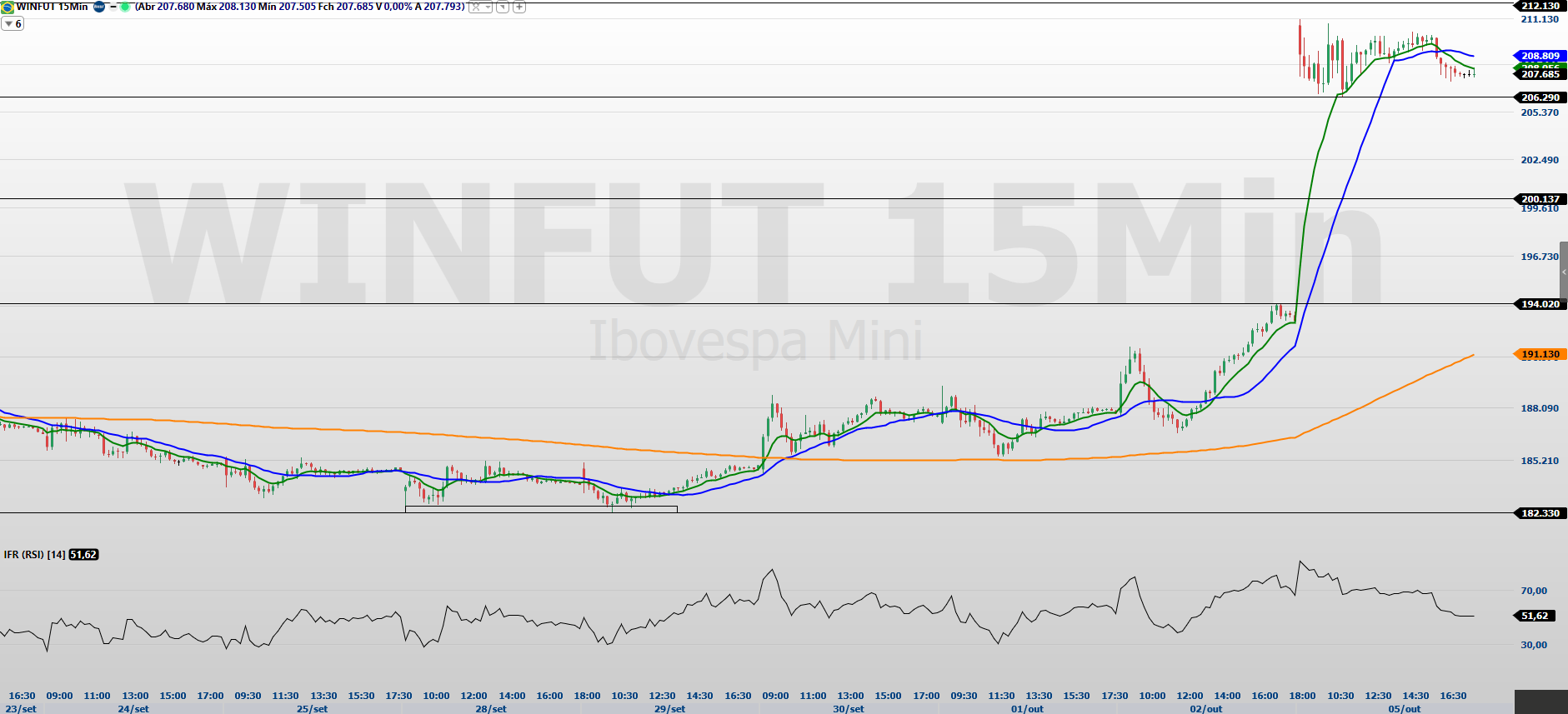
Task: Expand the indicator list dropdown labeled 6
Action: pos(13,24)
